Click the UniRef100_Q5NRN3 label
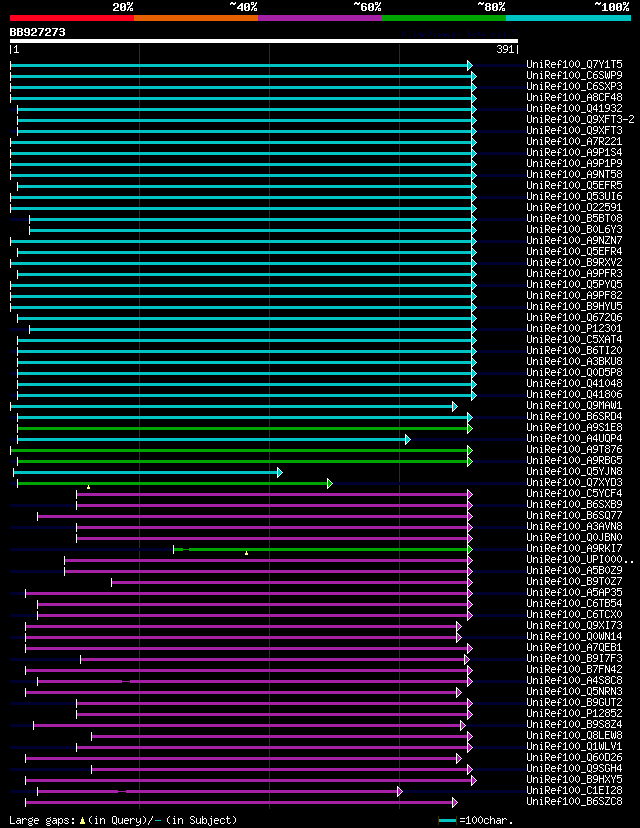Screen dimensions: 640x828 point(574,691)
